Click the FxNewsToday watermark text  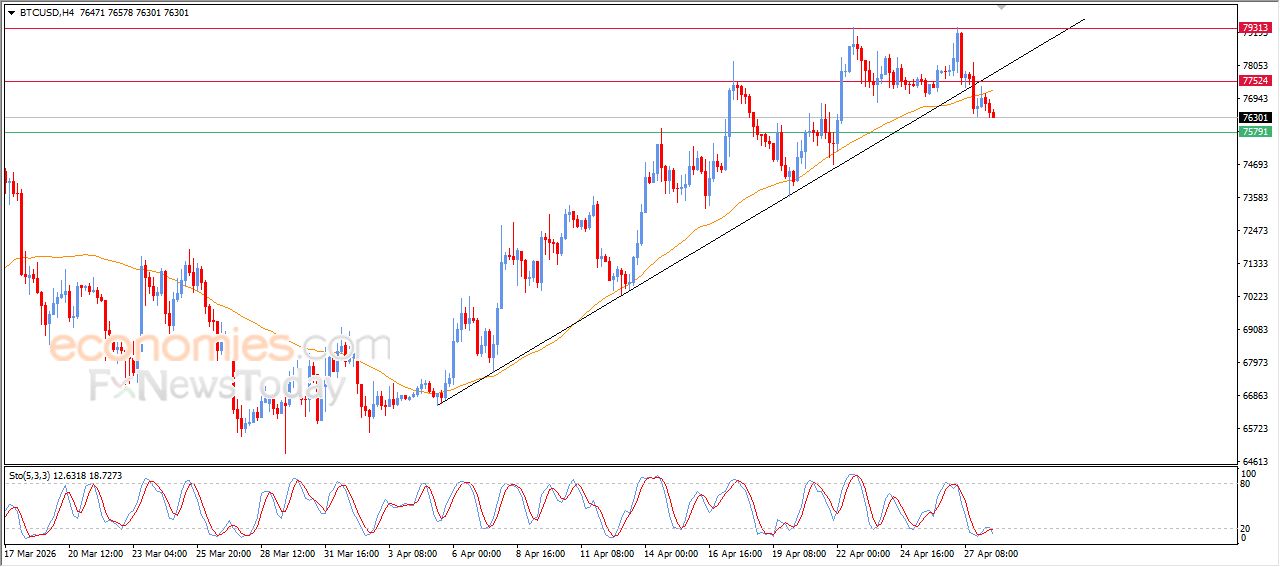coord(210,384)
